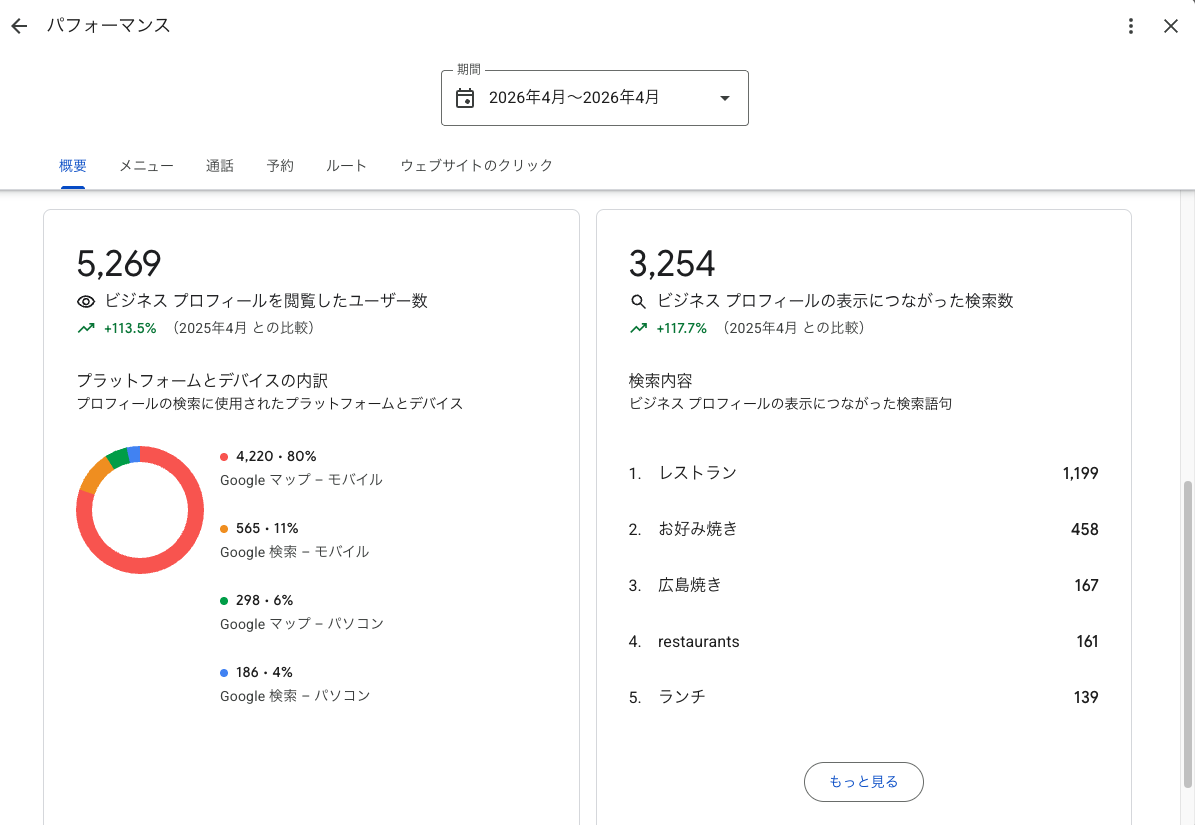
Task: Click the label Google 検索 – パソコン
Action: (295, 695)
